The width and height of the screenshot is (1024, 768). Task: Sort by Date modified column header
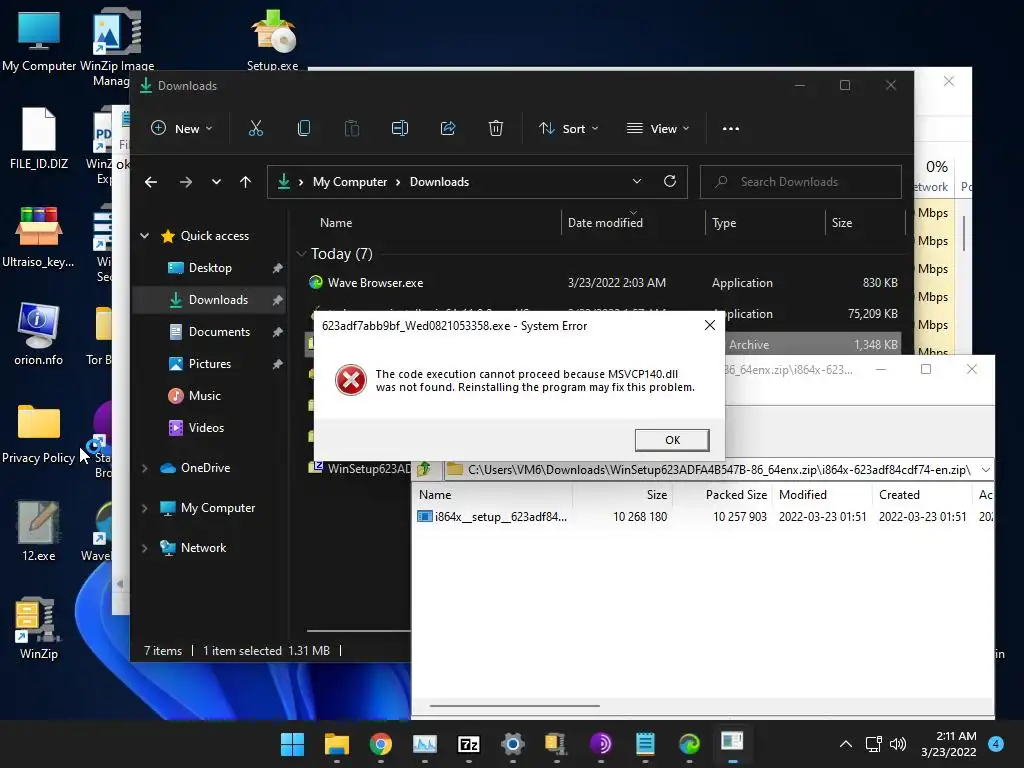point(605,223)
